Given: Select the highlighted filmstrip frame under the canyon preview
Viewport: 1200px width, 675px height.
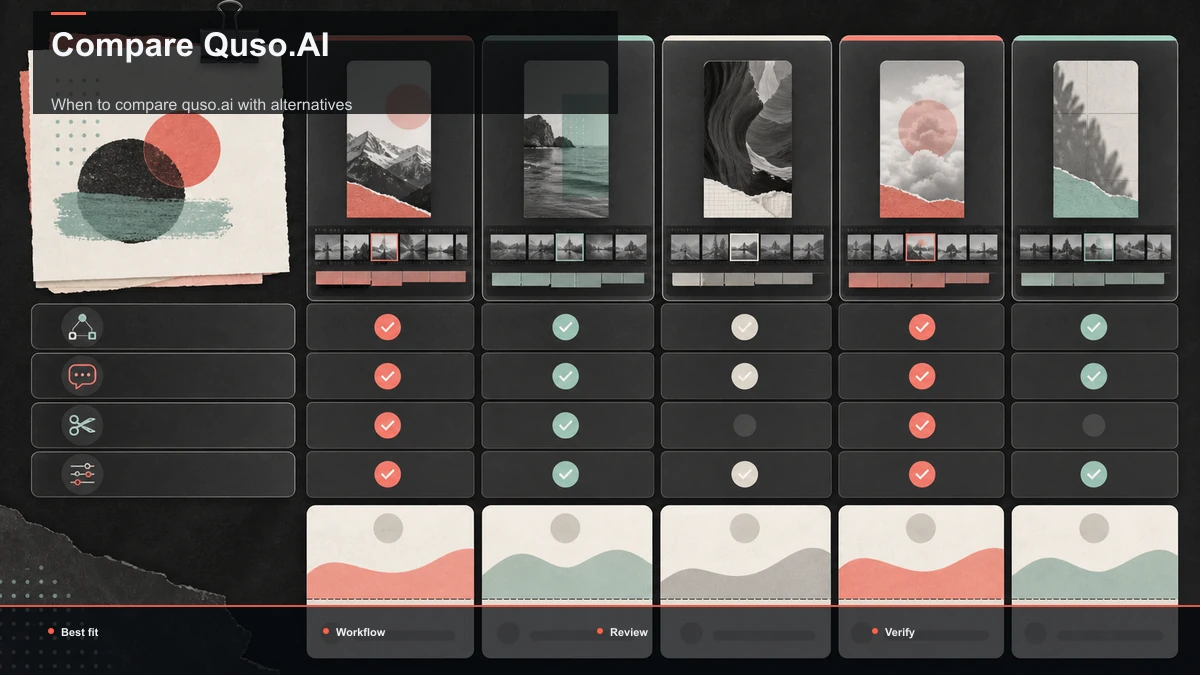Looking at the screenshot, I should [x=744, y=247].
